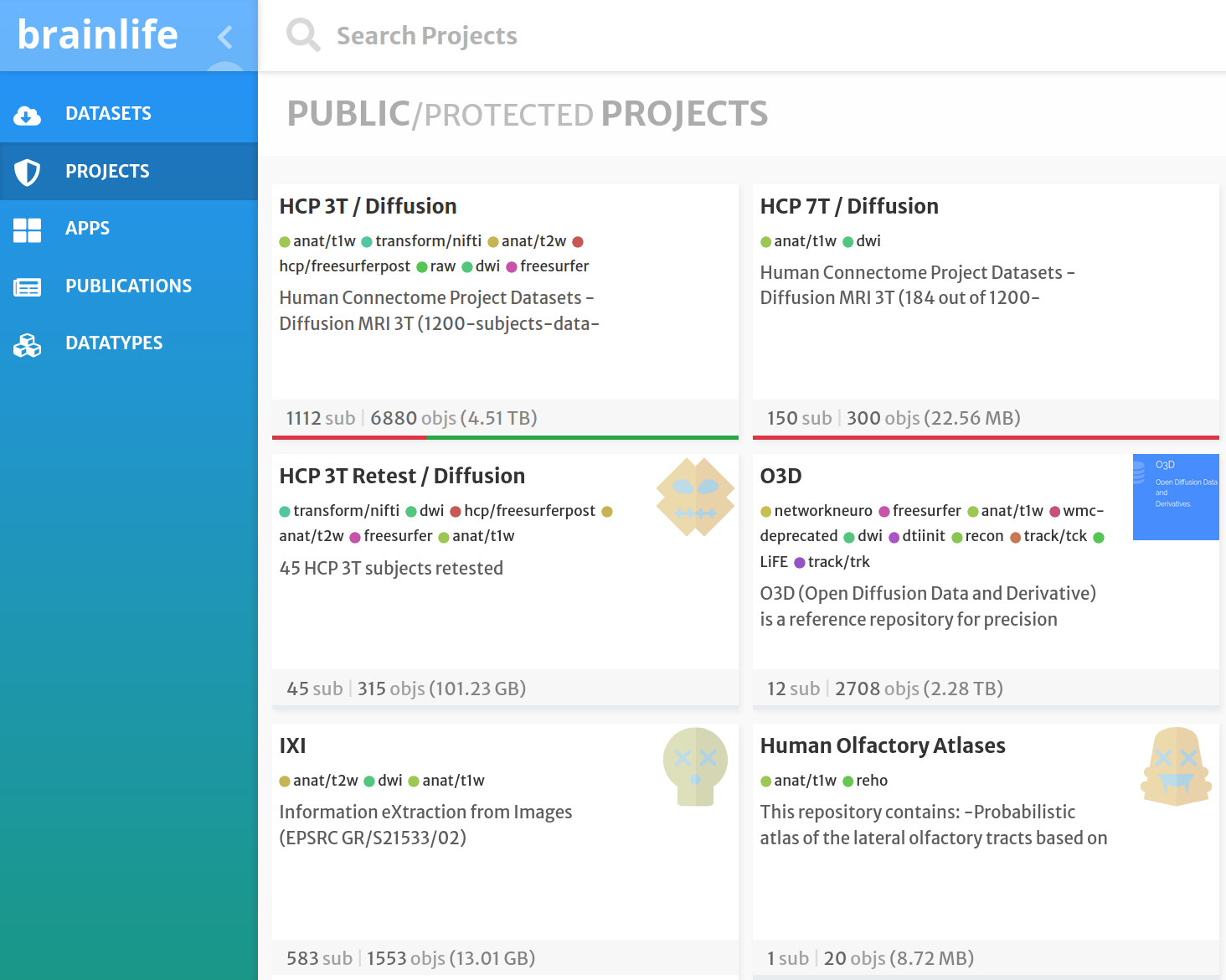
Task: Click the search magnifying glass icon
Action: click(x=302, y=36)
